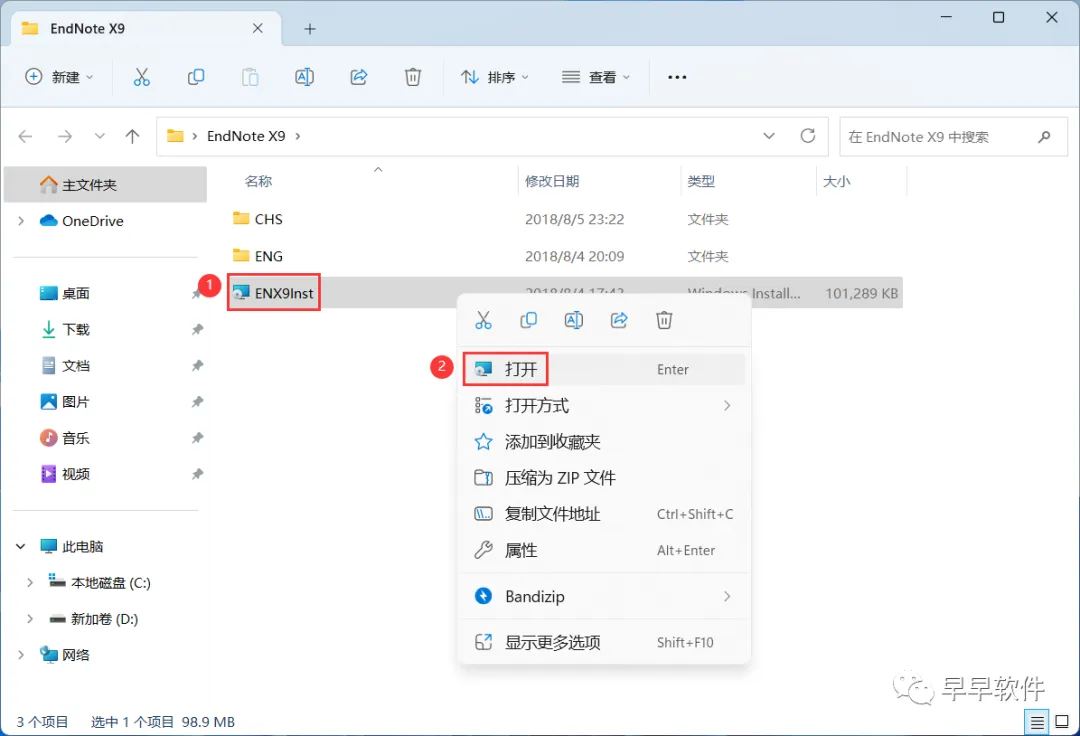Open the 新建 (New) dropdown
Screen dimensions: 1080x736
tap(59, 77)
